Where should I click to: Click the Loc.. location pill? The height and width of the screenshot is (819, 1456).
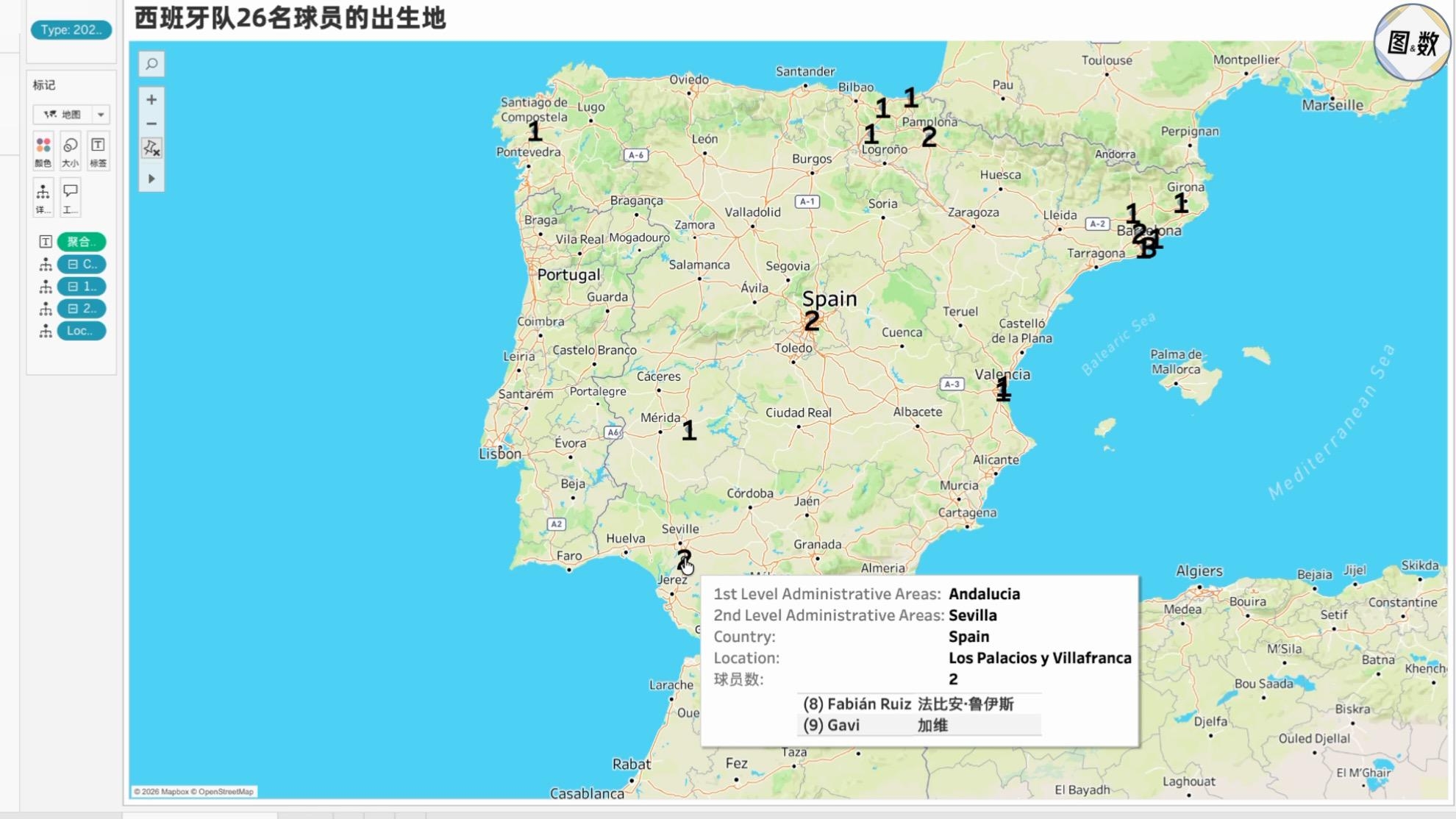click(82, 331)
